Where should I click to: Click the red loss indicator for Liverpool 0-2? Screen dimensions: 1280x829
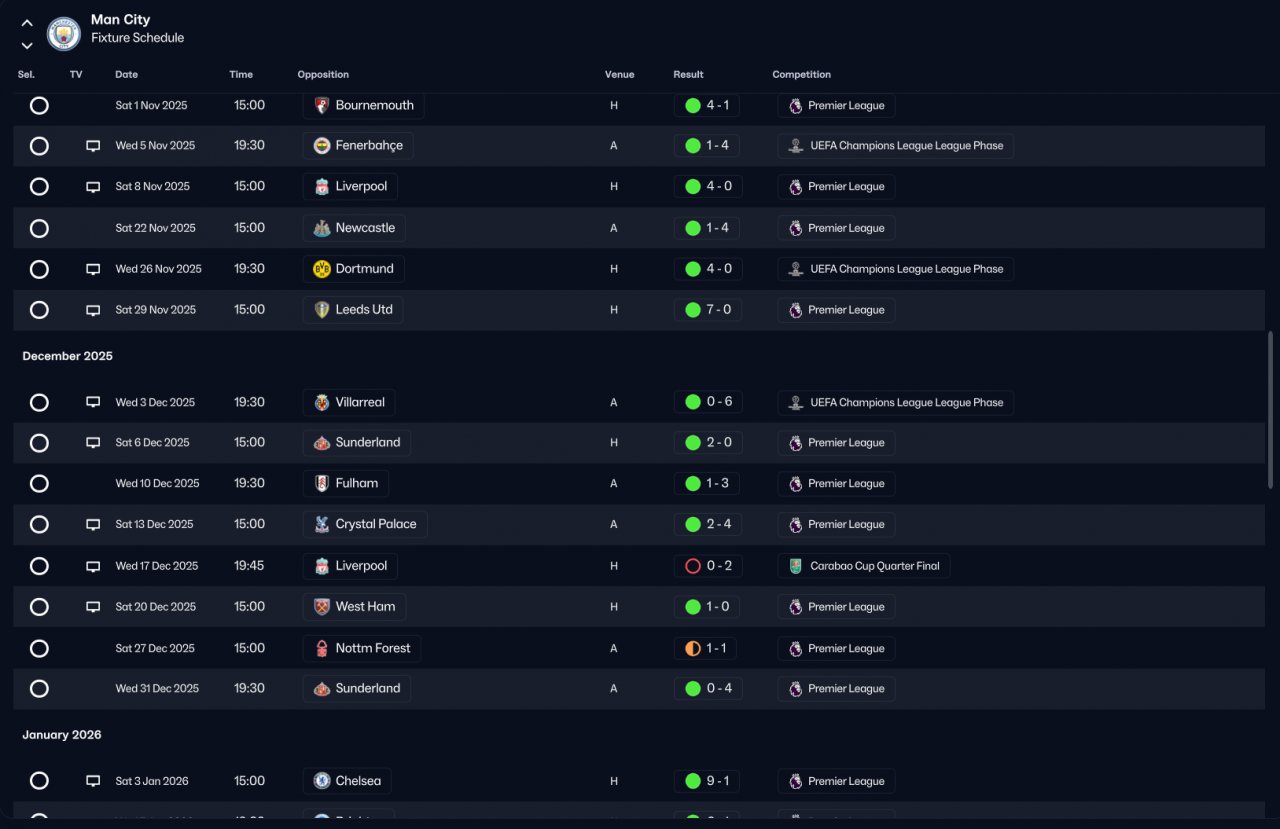tap(692, 566)
